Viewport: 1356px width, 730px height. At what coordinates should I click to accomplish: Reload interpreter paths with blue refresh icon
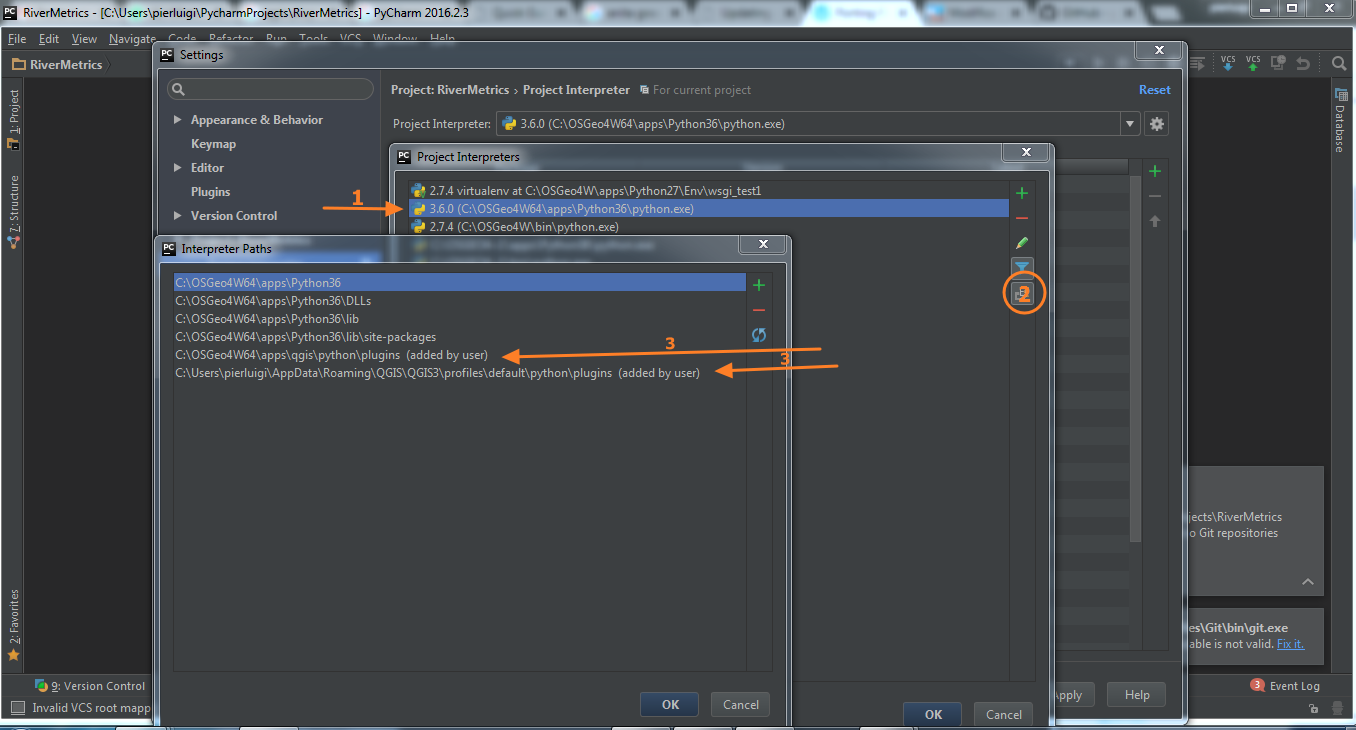[x=758, y=335]
